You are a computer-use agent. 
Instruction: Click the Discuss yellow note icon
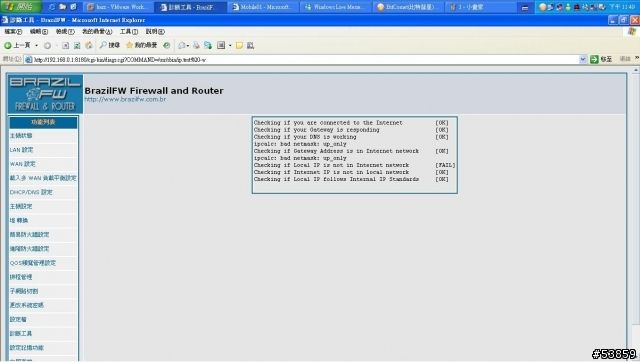(x=240, y=45)
